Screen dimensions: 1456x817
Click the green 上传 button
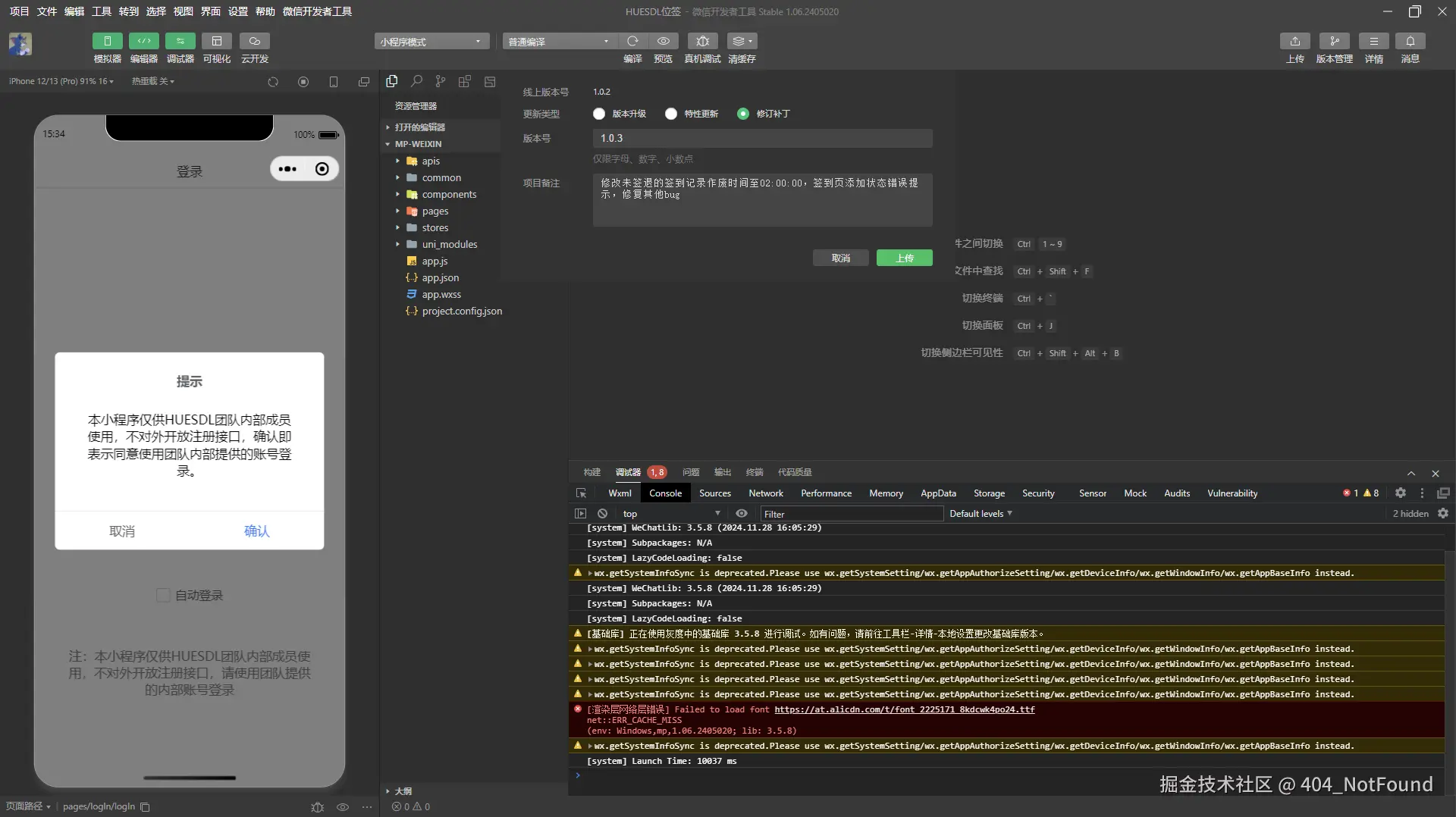[904, 258]
